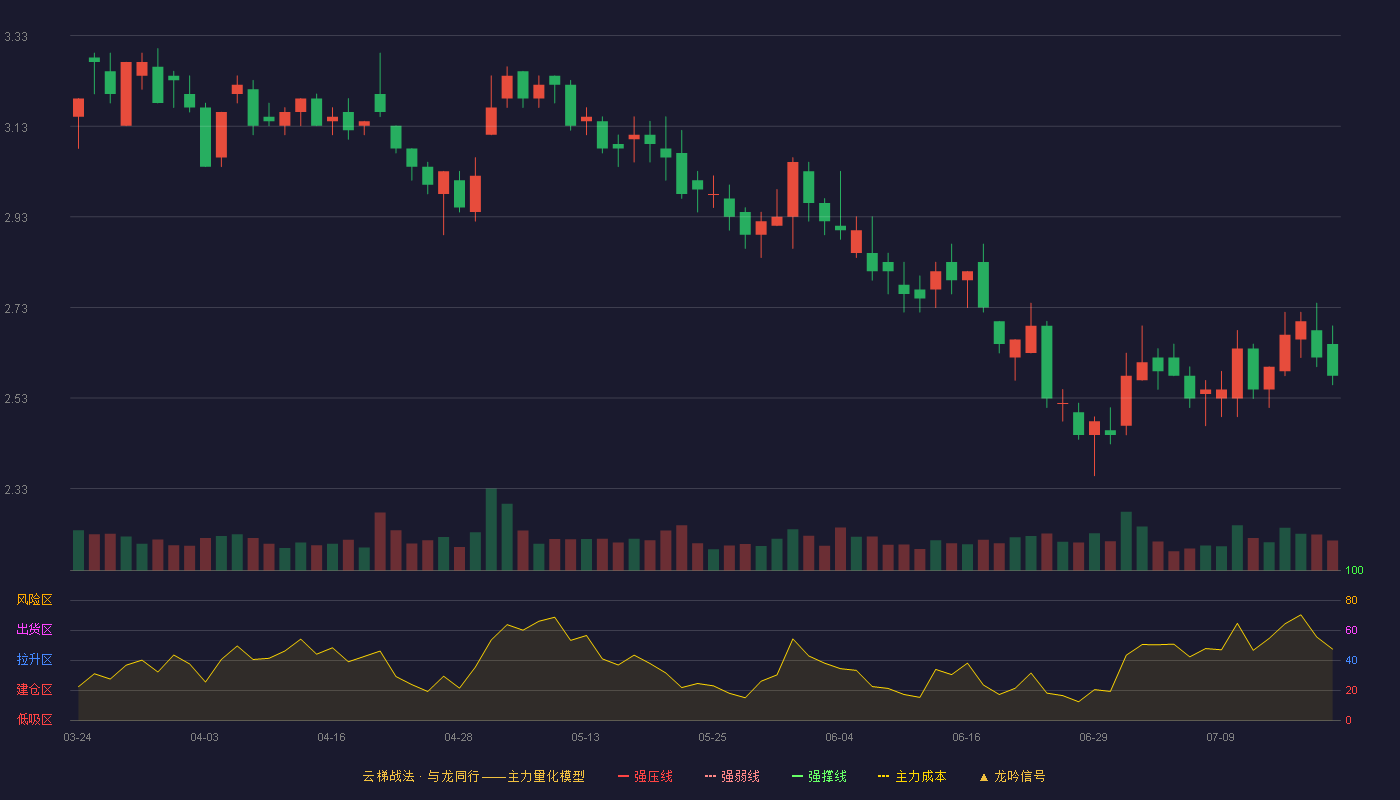The height and width of the screenshot is (800, 1400).
Task: Click the 拉升区 zone label
Action: click(x=34, y=660)
